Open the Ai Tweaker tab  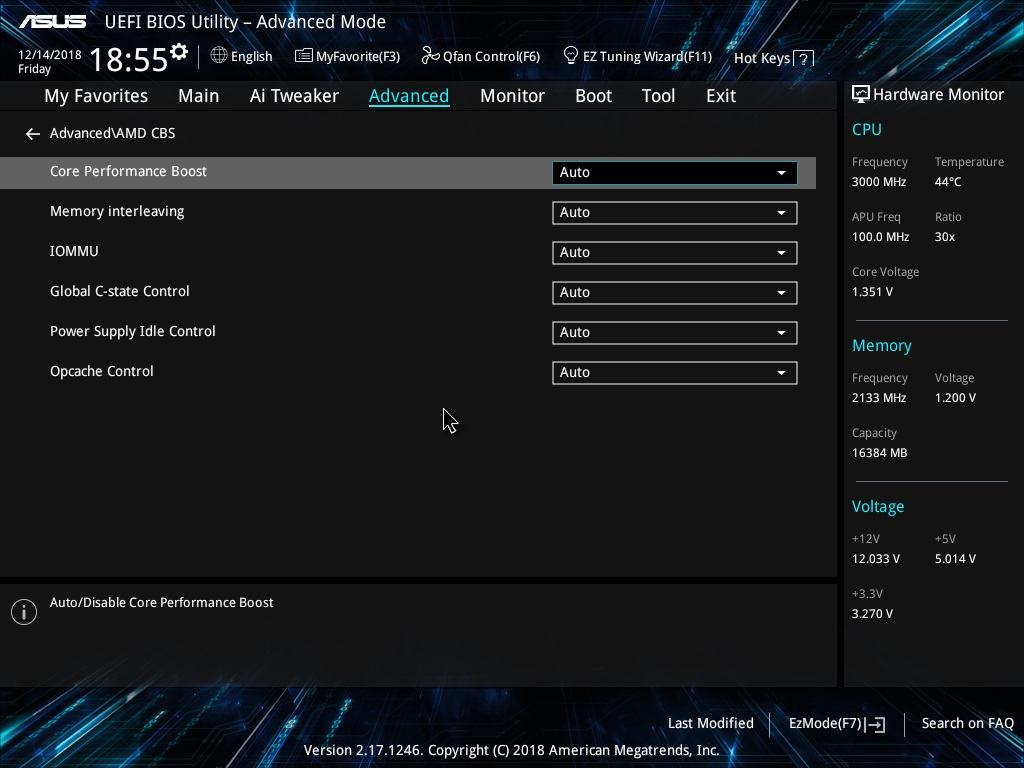[x=294, y=96]
